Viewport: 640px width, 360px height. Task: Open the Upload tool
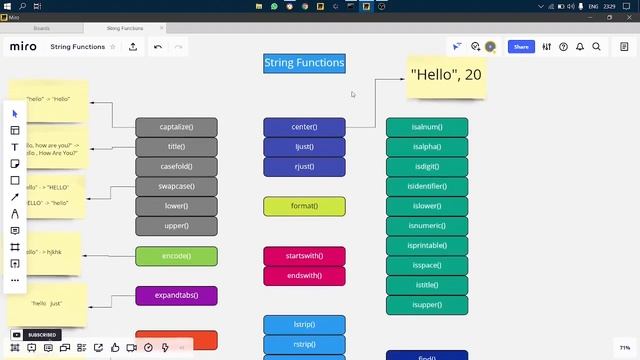point(15,264)
